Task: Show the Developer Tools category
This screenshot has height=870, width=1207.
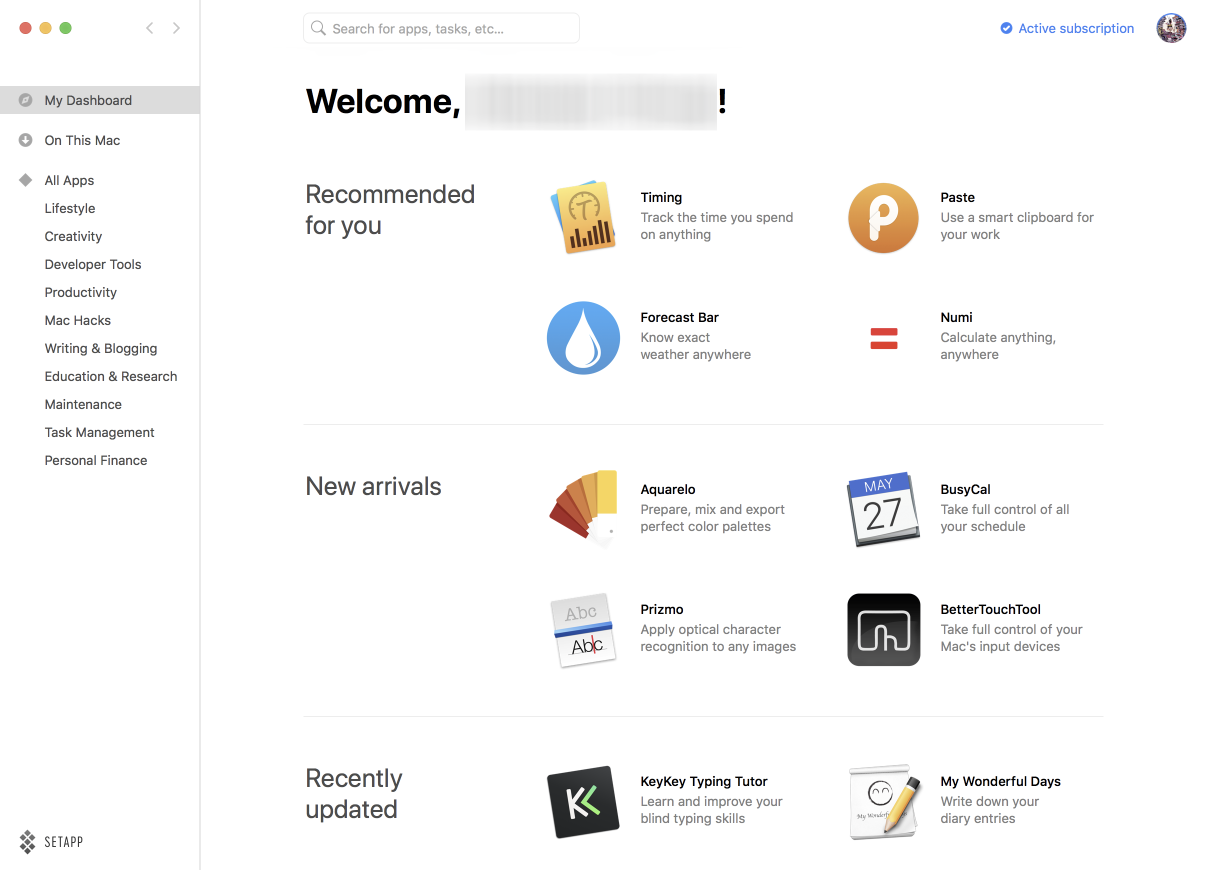Action: tap(93, 264)
